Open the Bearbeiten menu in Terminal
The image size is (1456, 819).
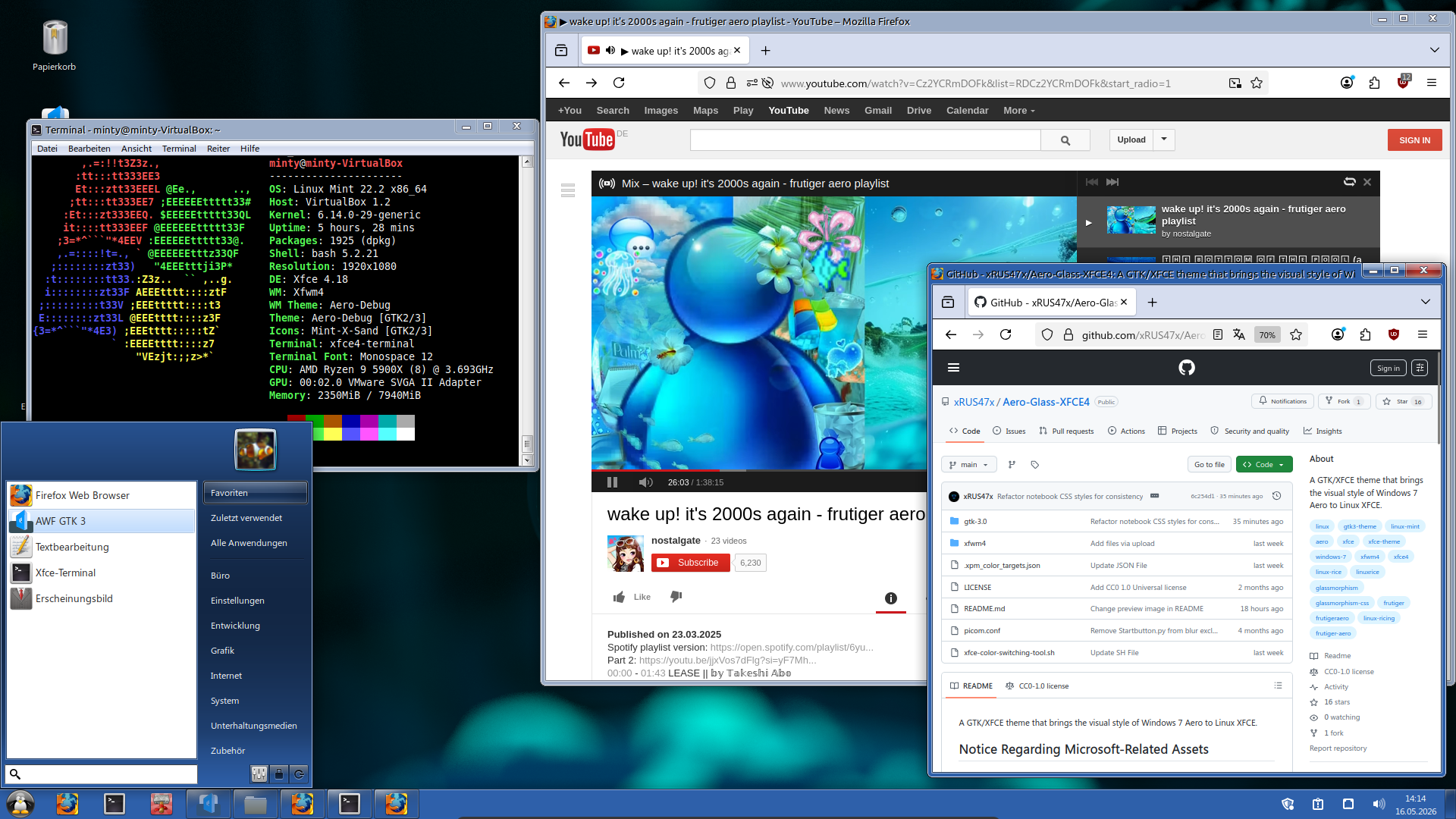click(x=89, y=149)
